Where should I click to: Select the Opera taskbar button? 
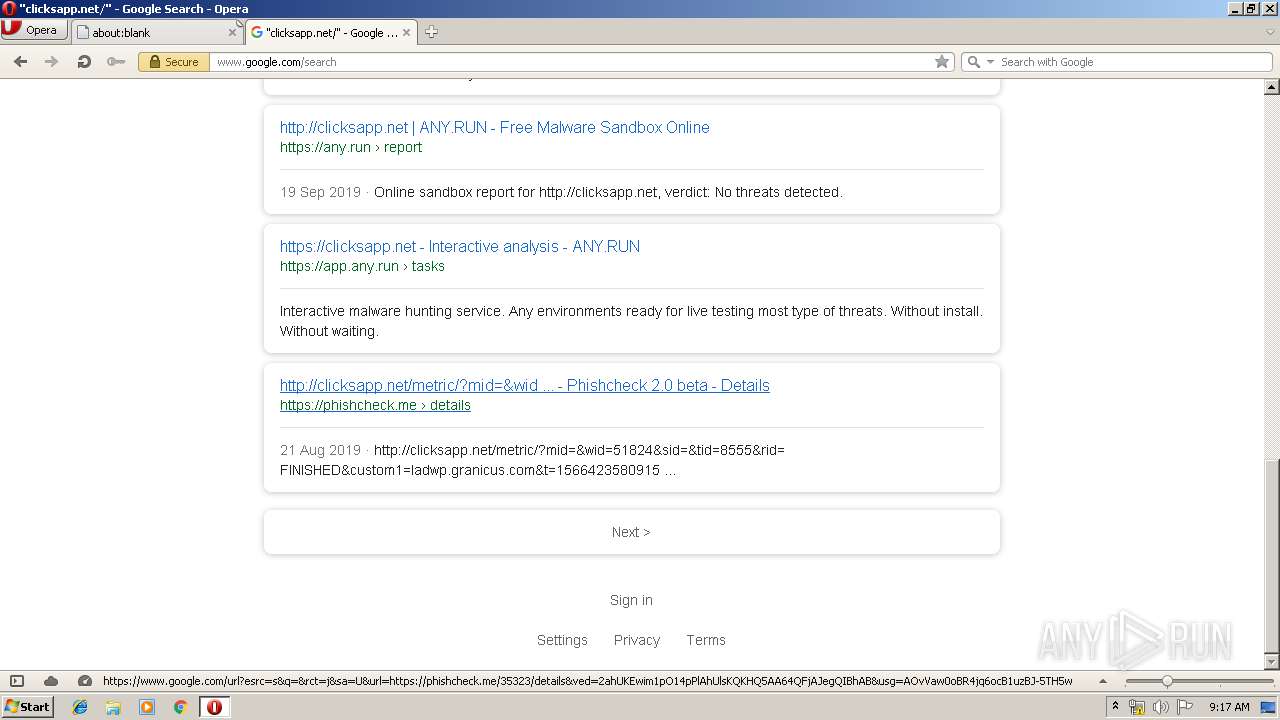tap(214, 707)
